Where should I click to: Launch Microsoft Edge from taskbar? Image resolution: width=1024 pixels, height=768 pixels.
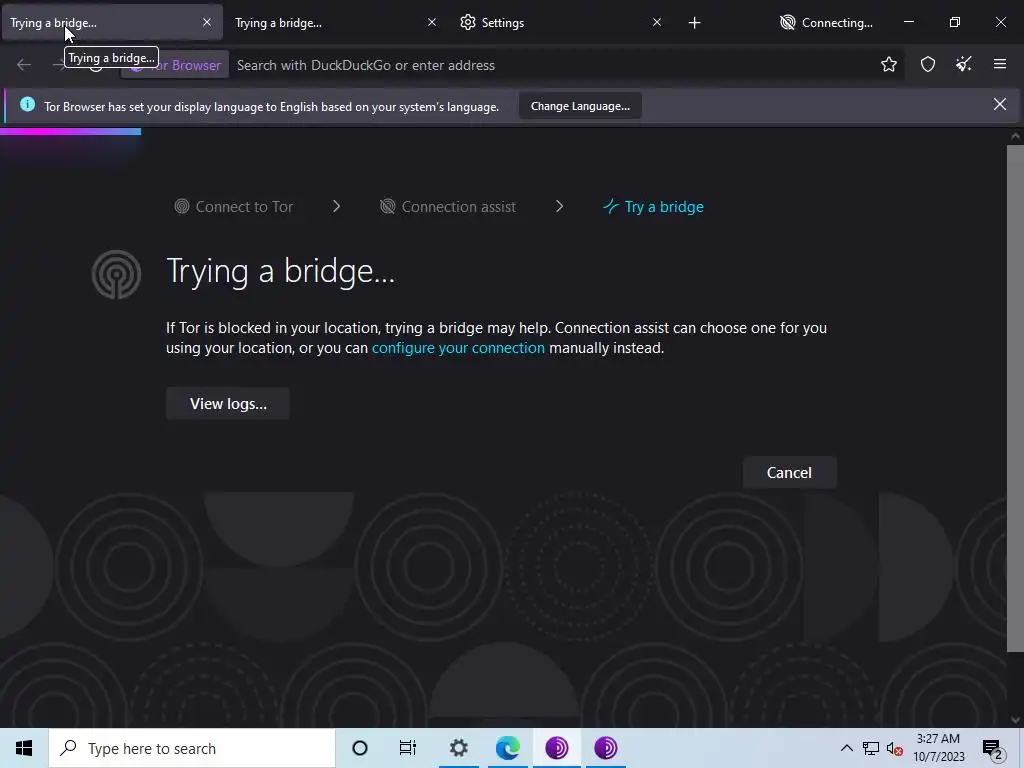[507, 748]
